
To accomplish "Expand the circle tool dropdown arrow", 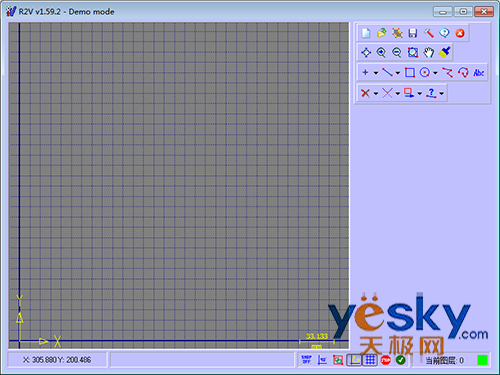I will pyautogui.click(x=435, y=73).
